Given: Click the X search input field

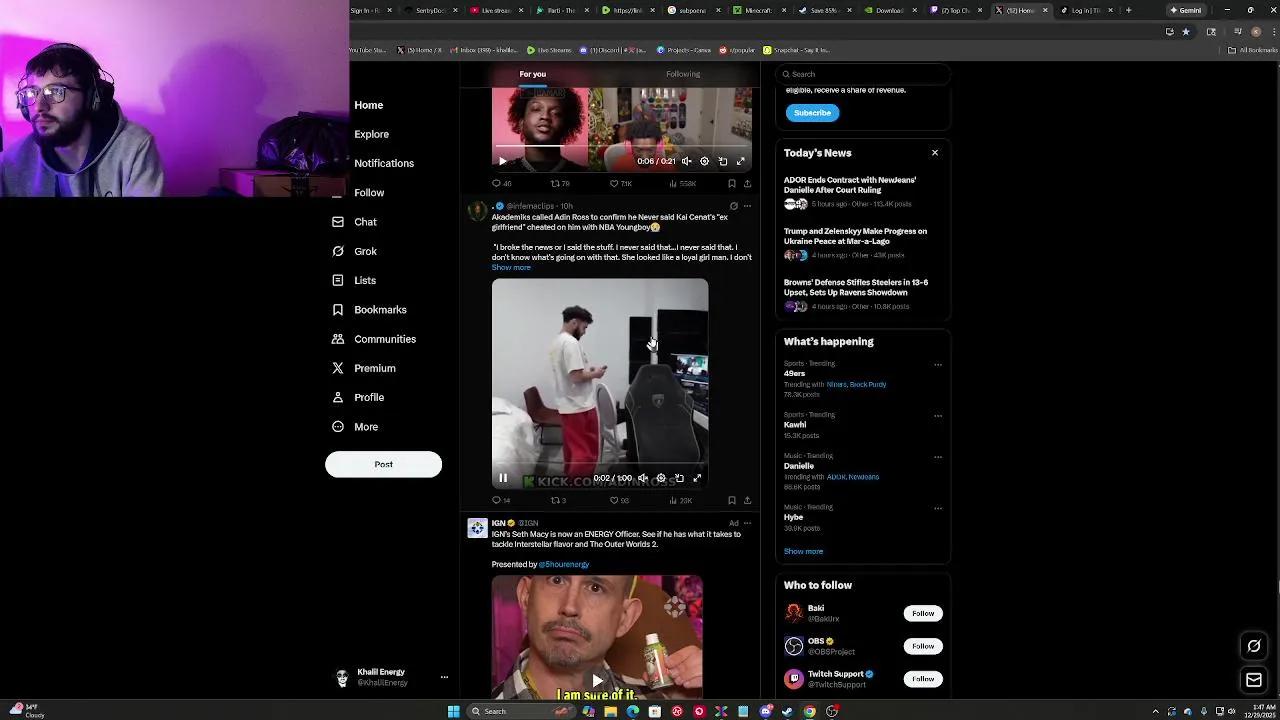Looking at the screenshot, I should tap(862, 74).
